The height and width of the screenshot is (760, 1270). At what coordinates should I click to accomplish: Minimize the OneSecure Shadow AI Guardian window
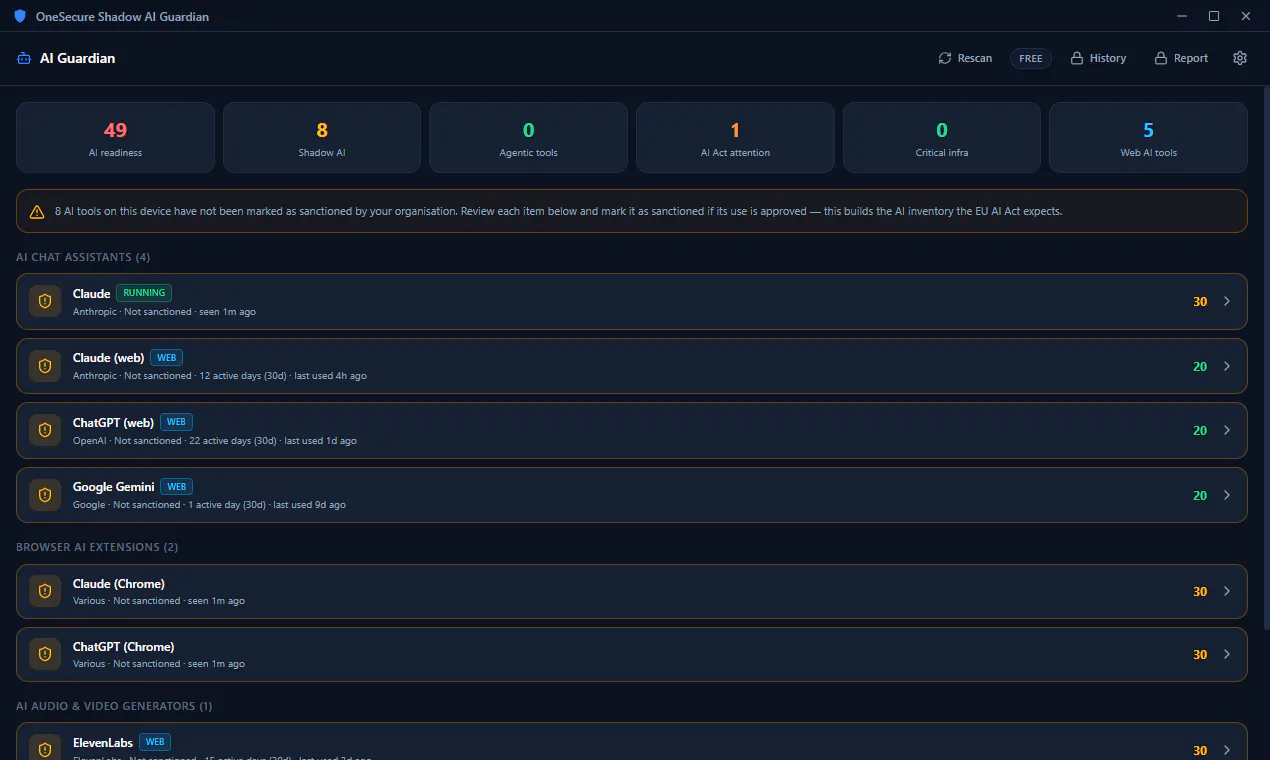coord(1182,16)
